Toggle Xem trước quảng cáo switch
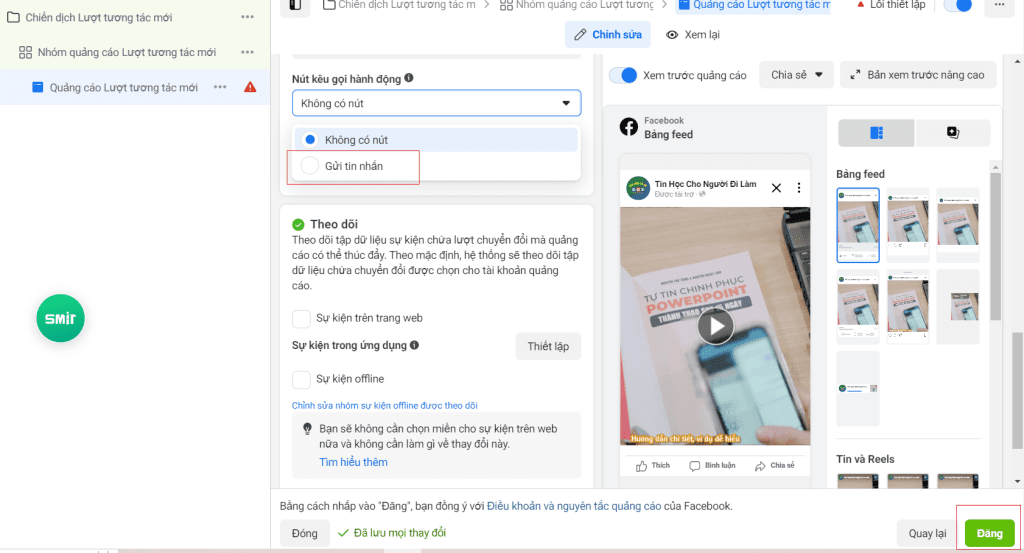 point(623,75)
